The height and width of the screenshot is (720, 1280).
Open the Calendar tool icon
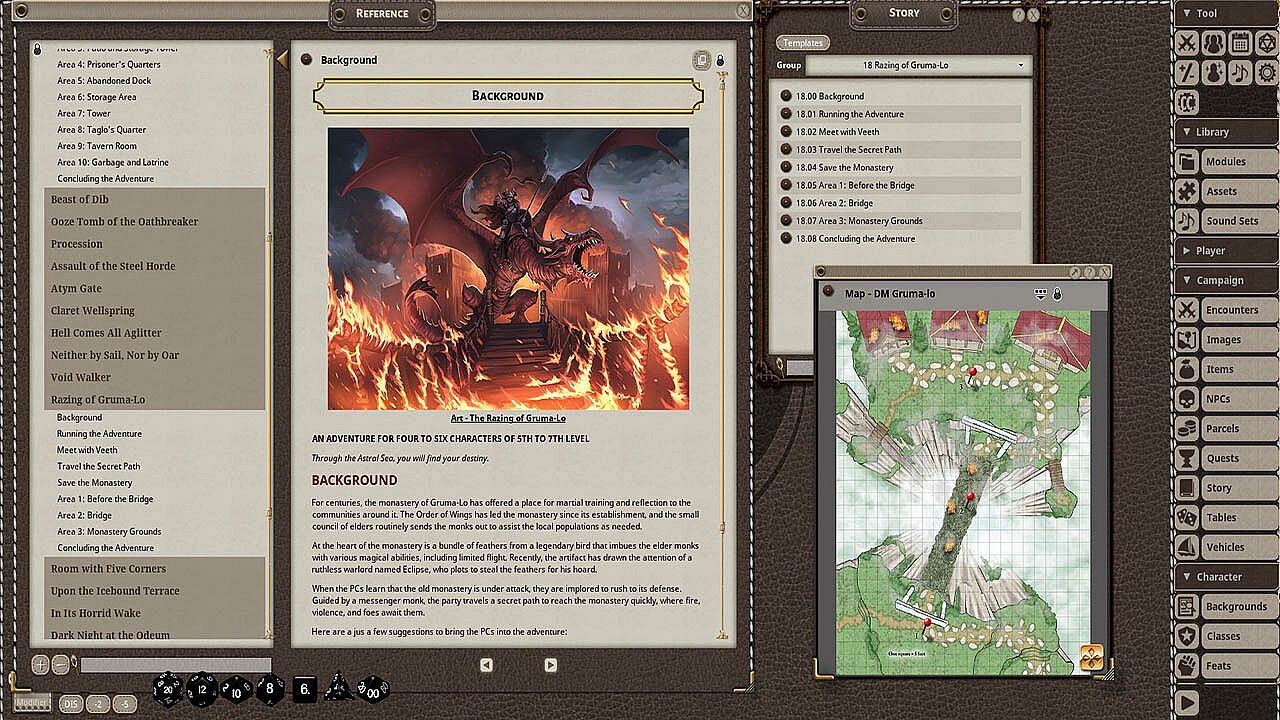pyautogui.click(x=1240, y=43)
